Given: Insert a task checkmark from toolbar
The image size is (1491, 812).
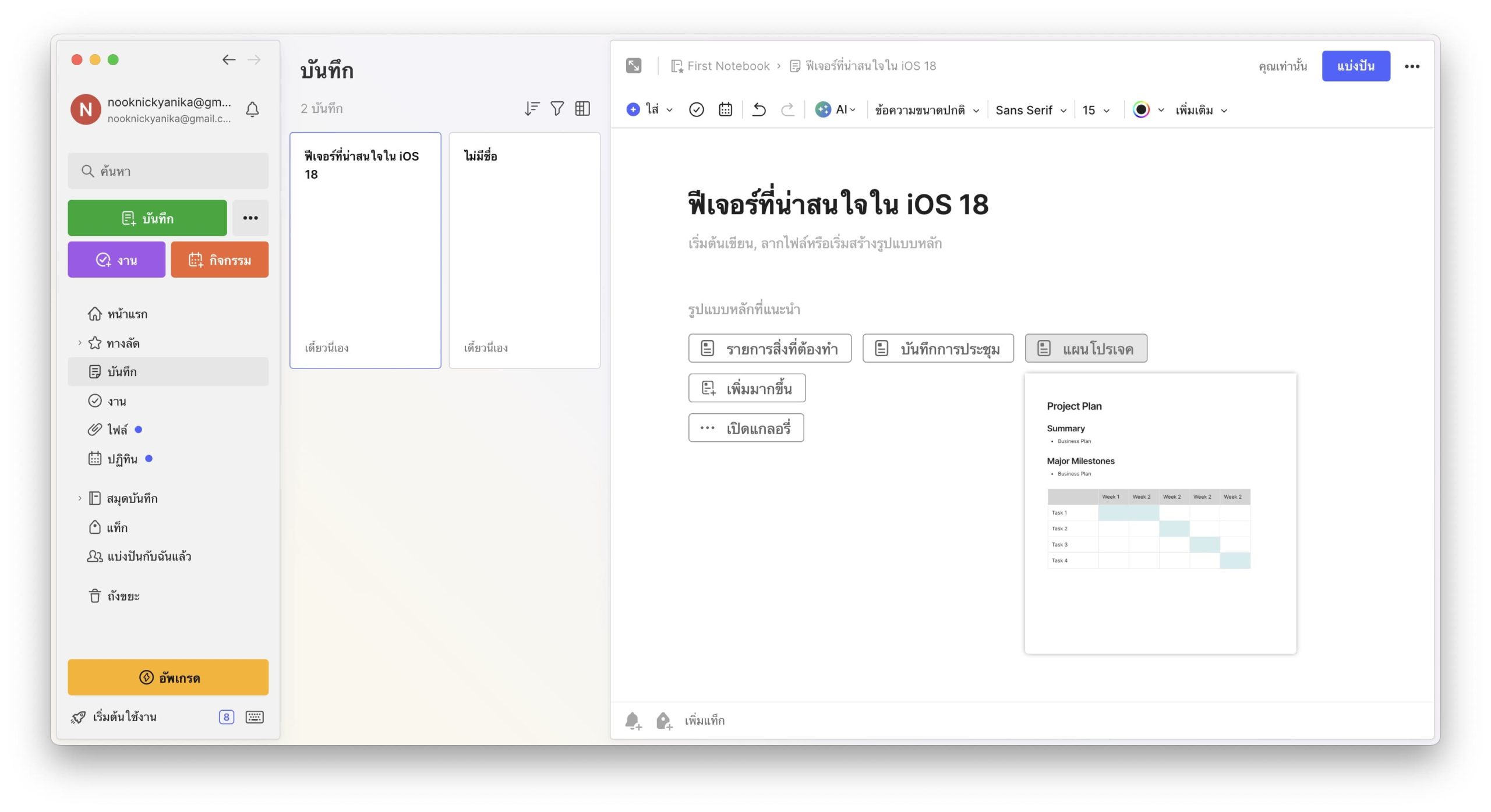Looking at the screenshot, I should [696, 109].
